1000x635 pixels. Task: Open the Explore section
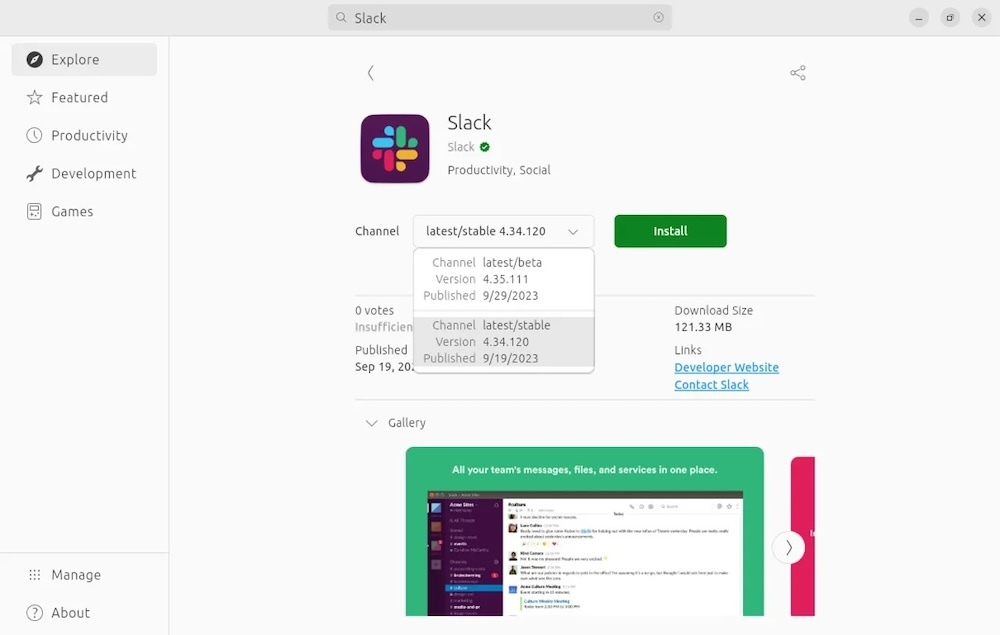84,59
